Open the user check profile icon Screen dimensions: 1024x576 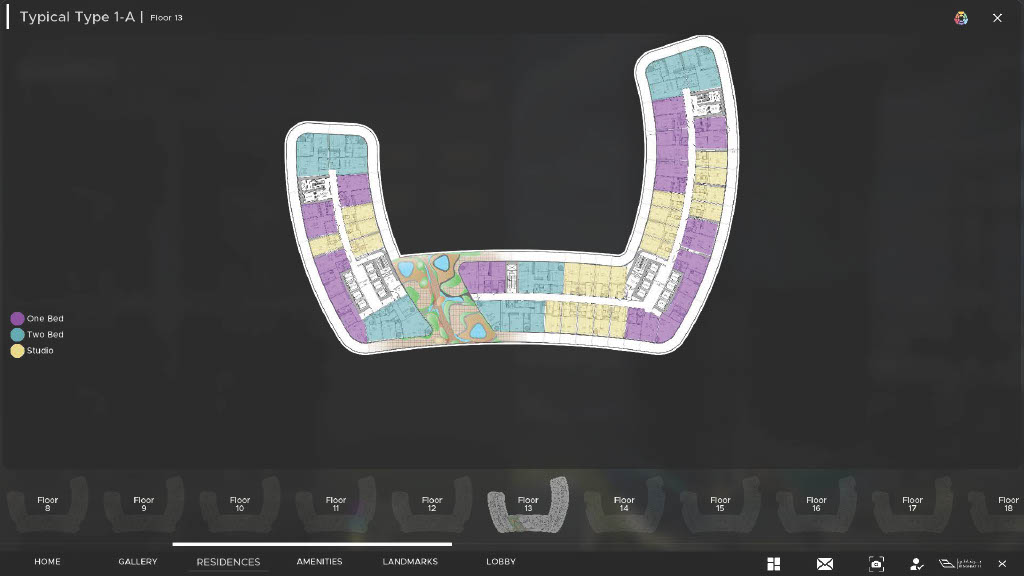pos(917,564)
